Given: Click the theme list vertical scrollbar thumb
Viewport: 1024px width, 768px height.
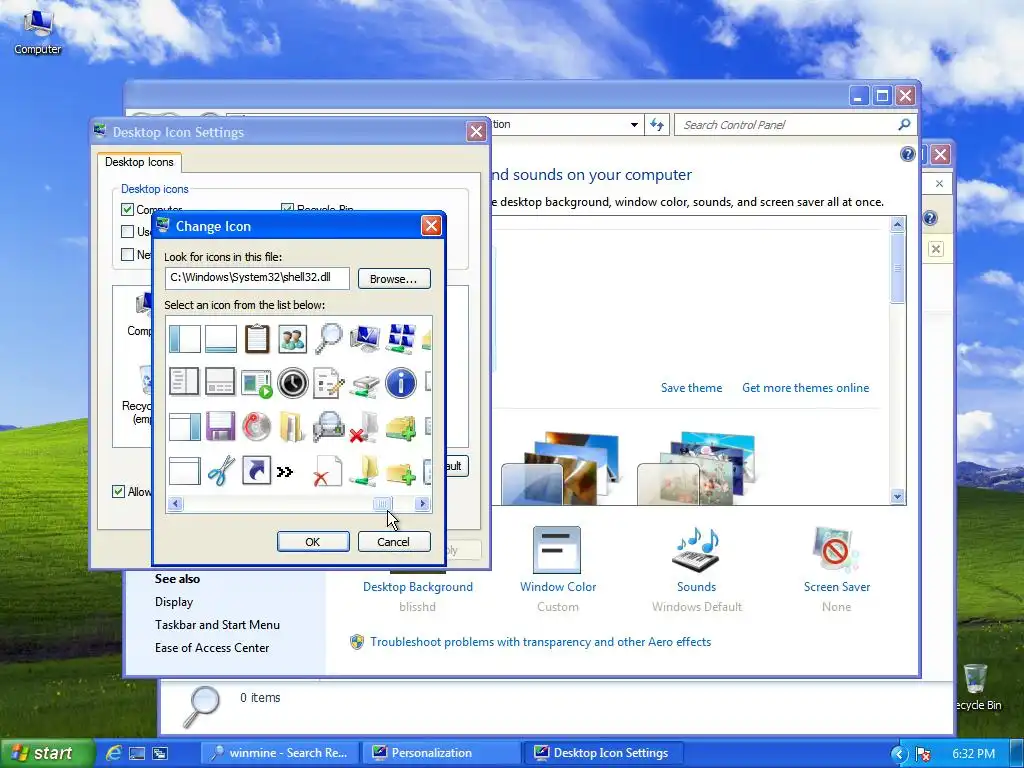Looking at the screenshot, I should [x=897, y=268].
